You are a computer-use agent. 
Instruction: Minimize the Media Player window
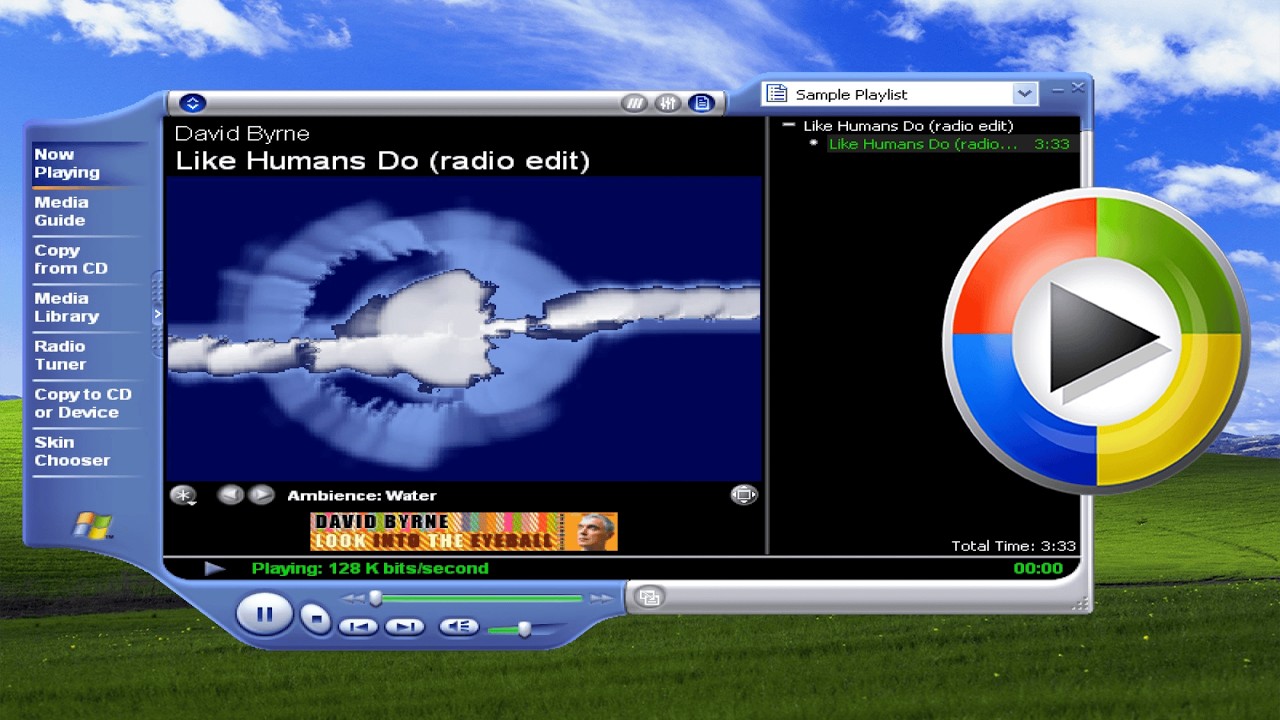[x=1058, y=90]
